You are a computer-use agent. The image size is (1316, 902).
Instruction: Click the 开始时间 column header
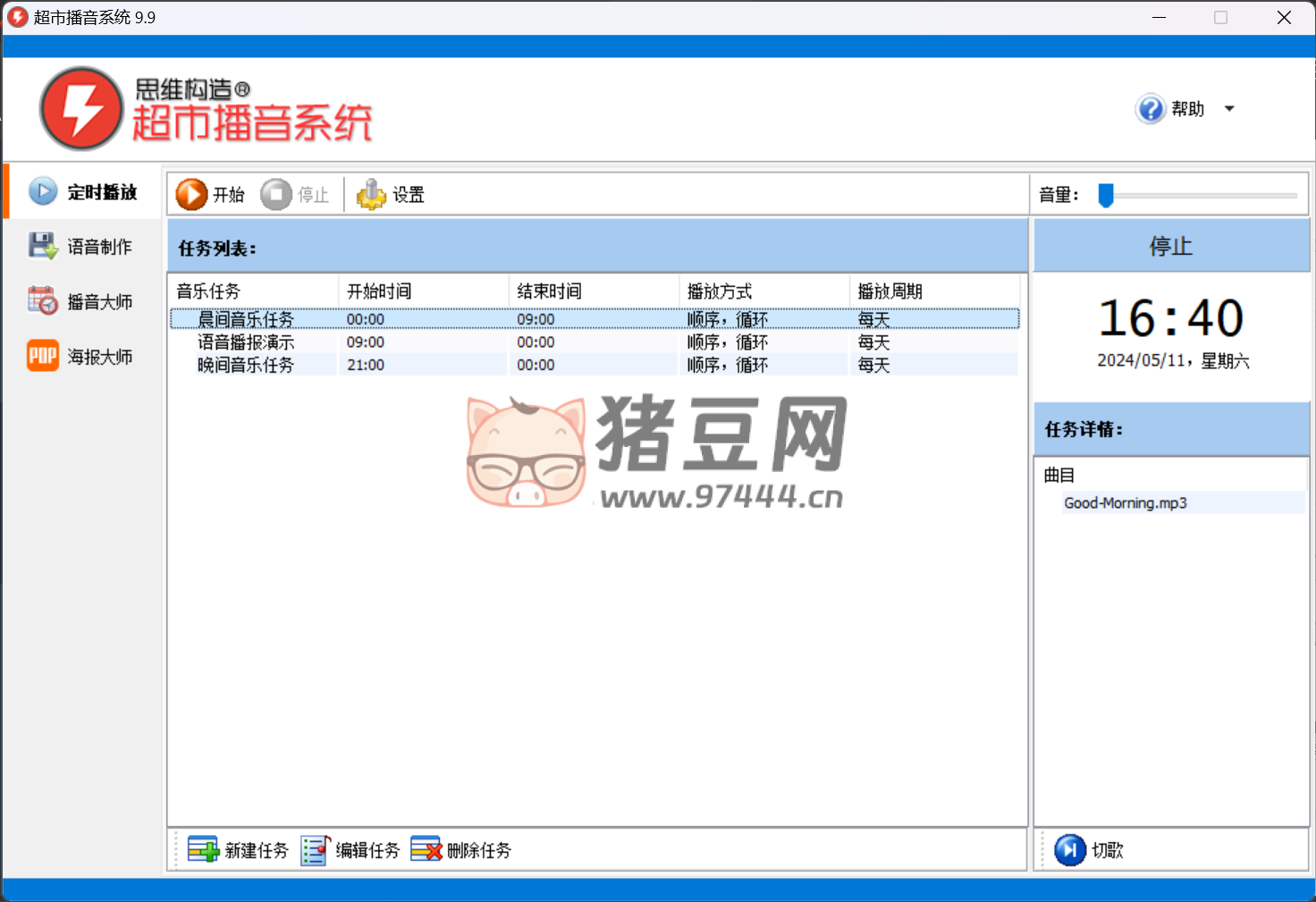379,291
